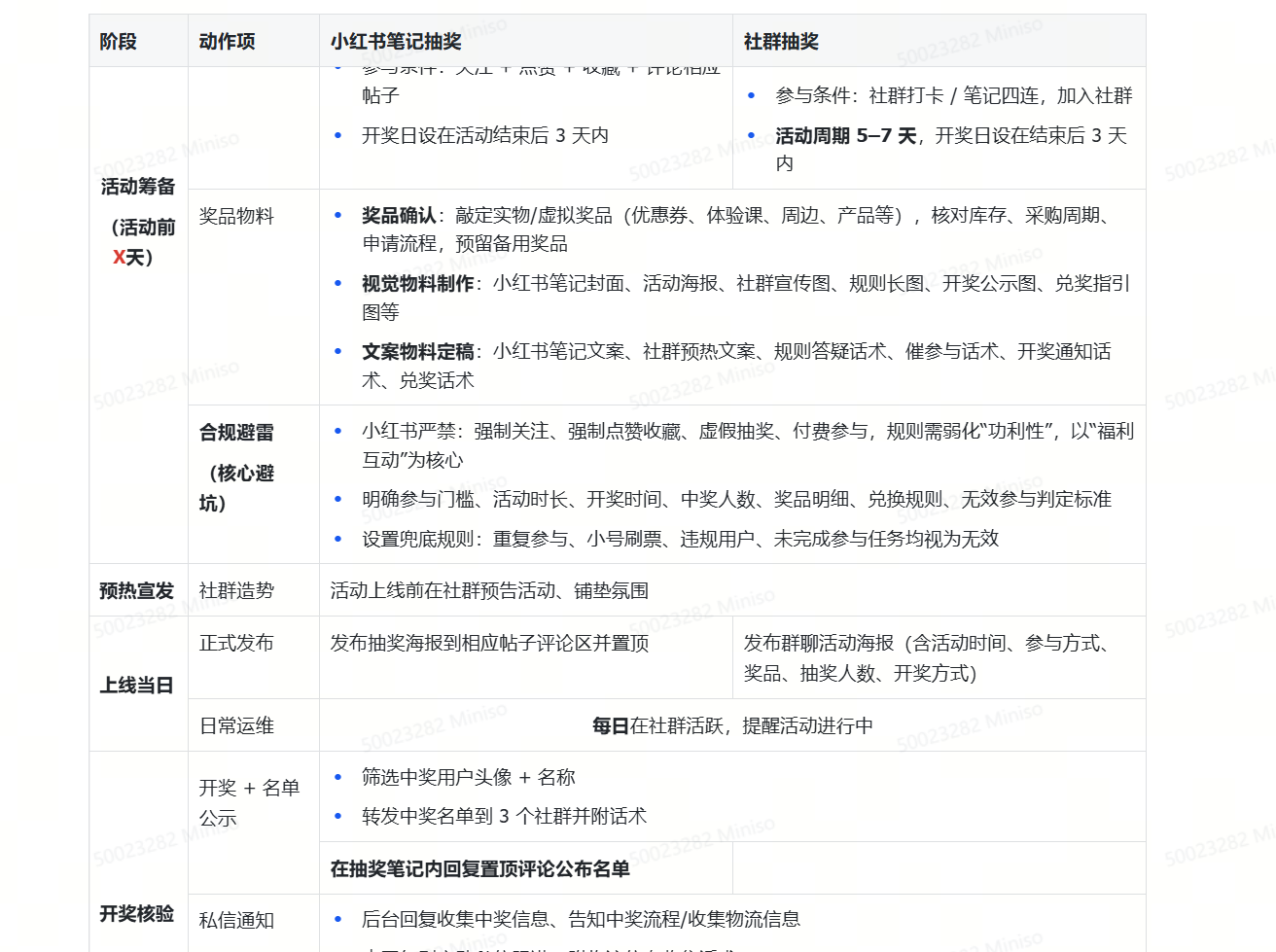The width and height of the screenshot is (1276, 952).
Task: Click 参与条件：社群打卡 bullet line
Action: click(x=953, y=95)
